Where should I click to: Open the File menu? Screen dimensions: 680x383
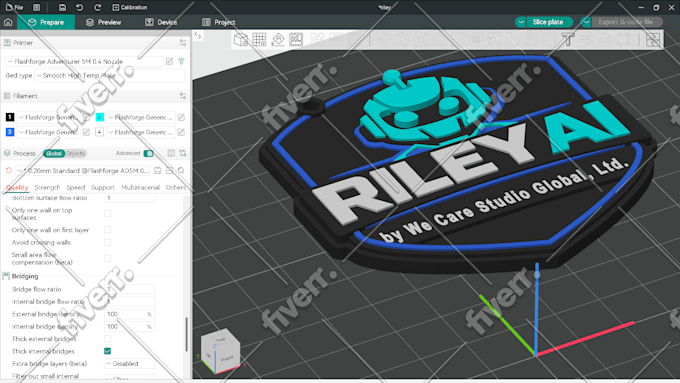14,7
